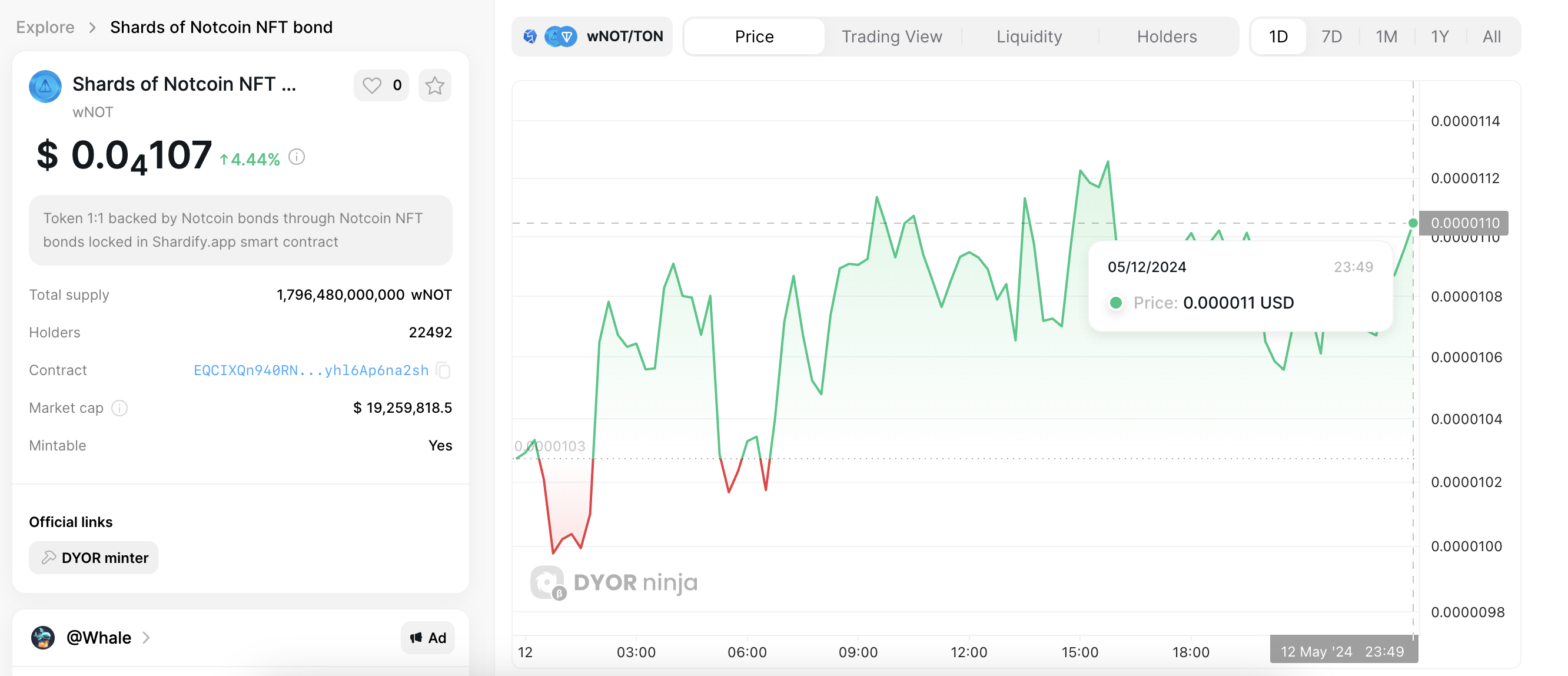Click the Market cap info icon
Viewport: 1568px width, 676px height.
120,408
